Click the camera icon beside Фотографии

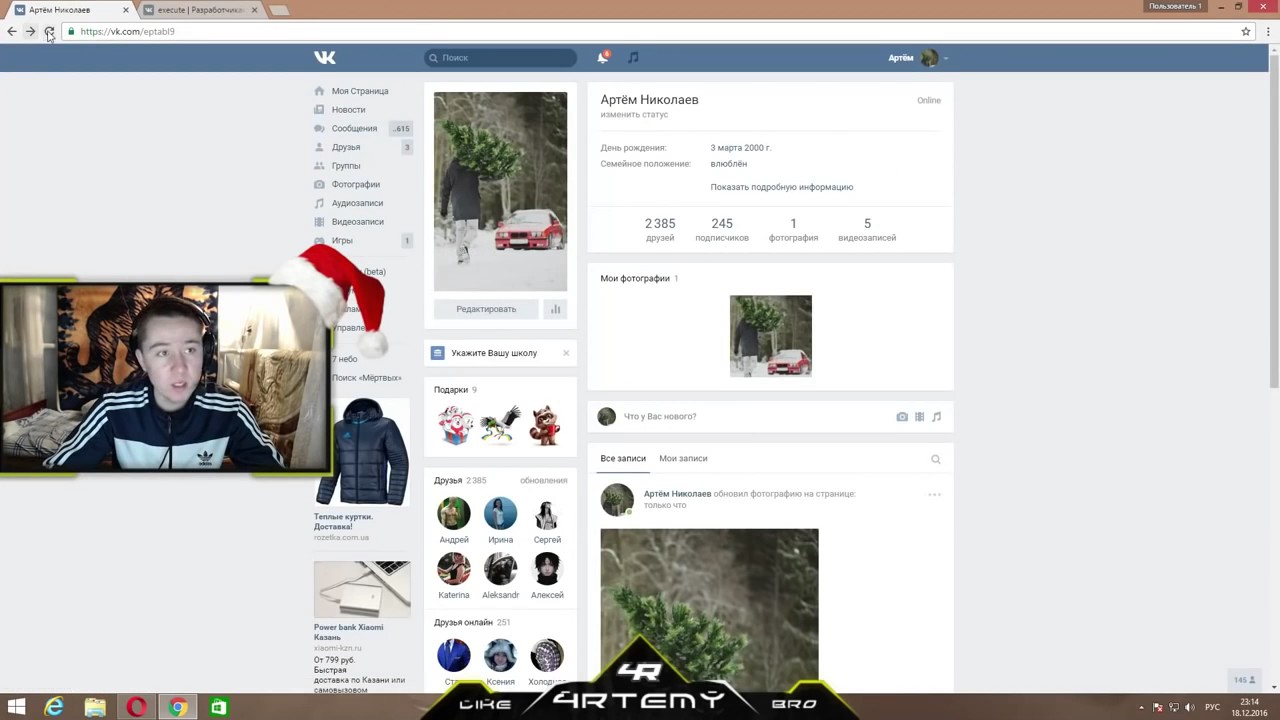coord(319,184)
